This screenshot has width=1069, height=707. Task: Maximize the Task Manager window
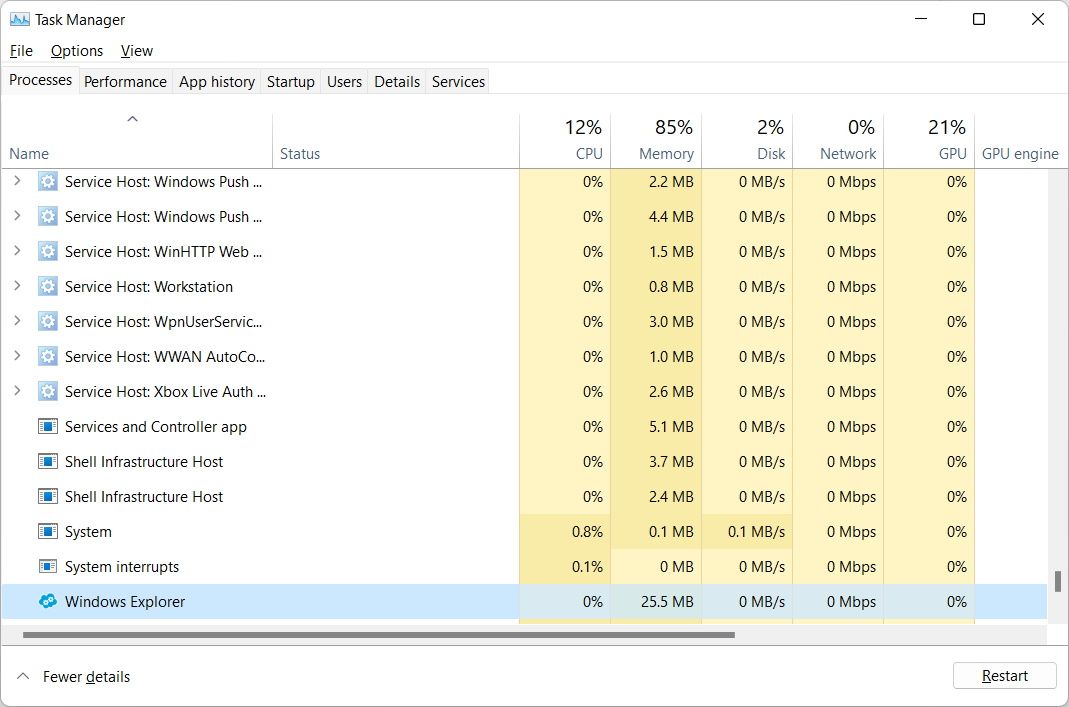coord(979,19)
